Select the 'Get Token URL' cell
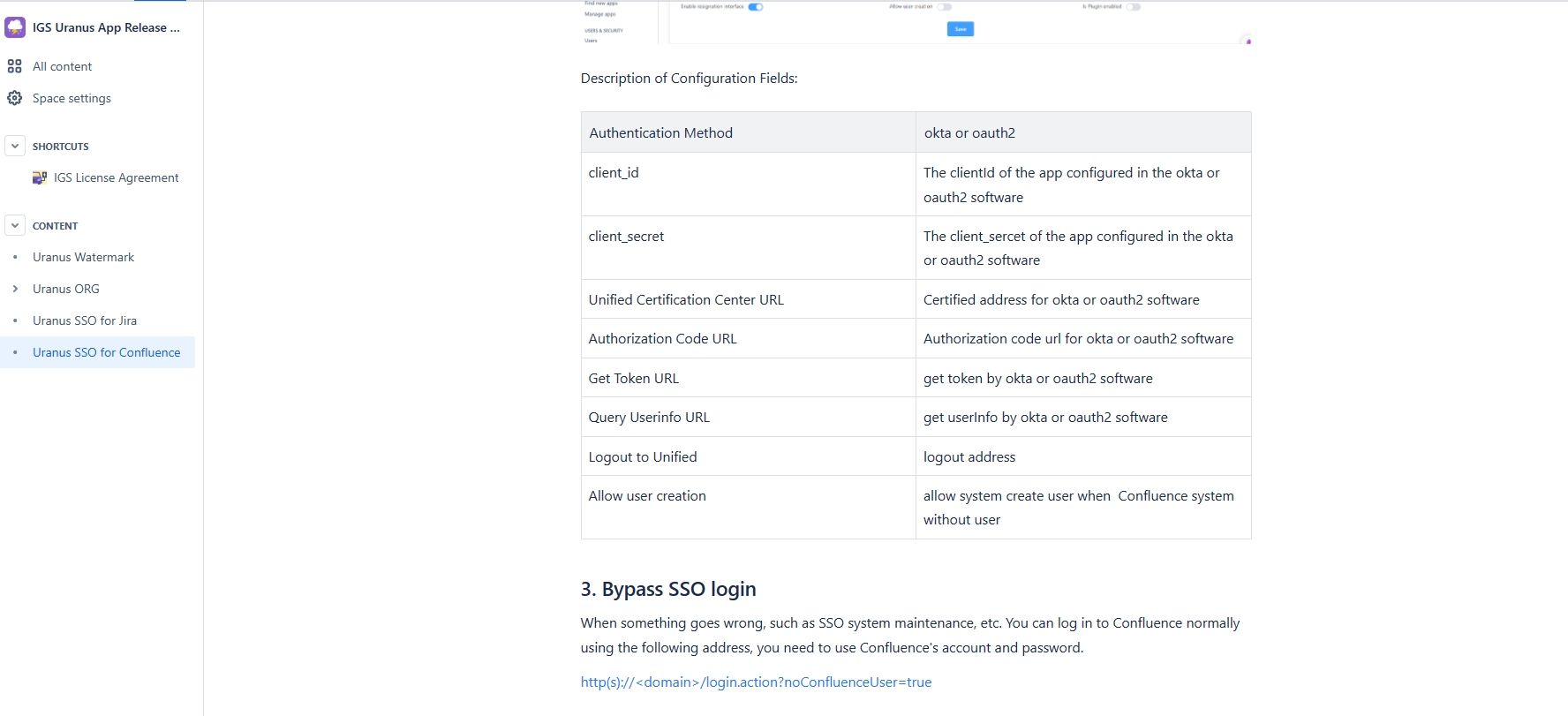Image resolution: width=1568 pixels, height=716 pixels. [749, 378]
